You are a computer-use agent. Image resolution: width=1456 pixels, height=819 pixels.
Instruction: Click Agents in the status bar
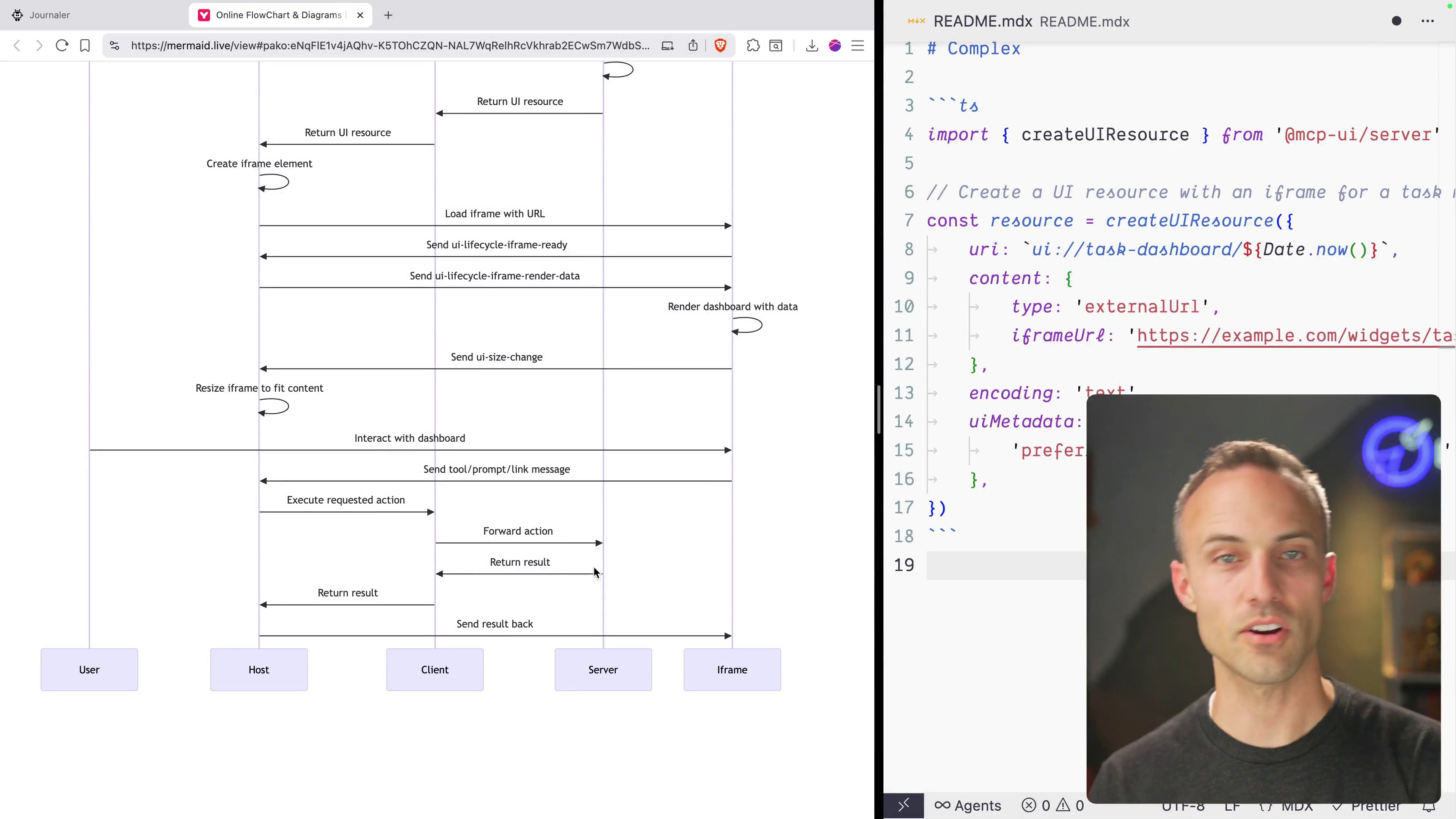point(968,805)
